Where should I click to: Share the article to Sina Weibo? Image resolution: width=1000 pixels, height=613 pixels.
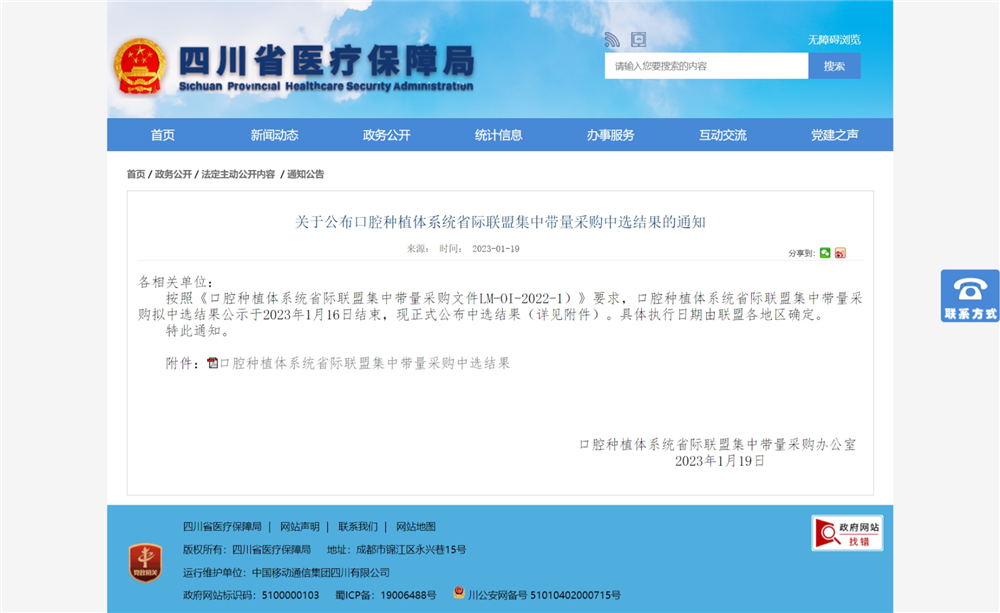[840, 253]
